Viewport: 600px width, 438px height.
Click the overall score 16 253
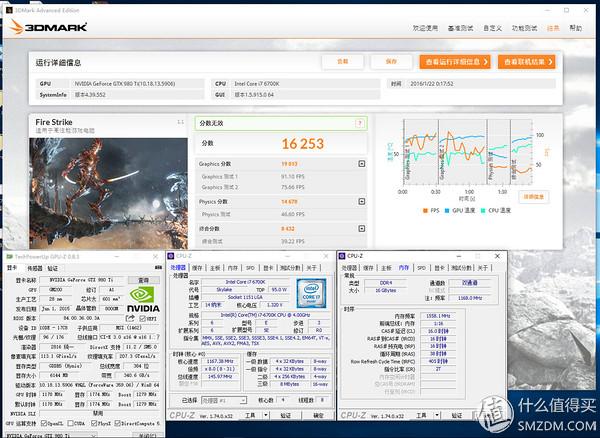(303, 144)
